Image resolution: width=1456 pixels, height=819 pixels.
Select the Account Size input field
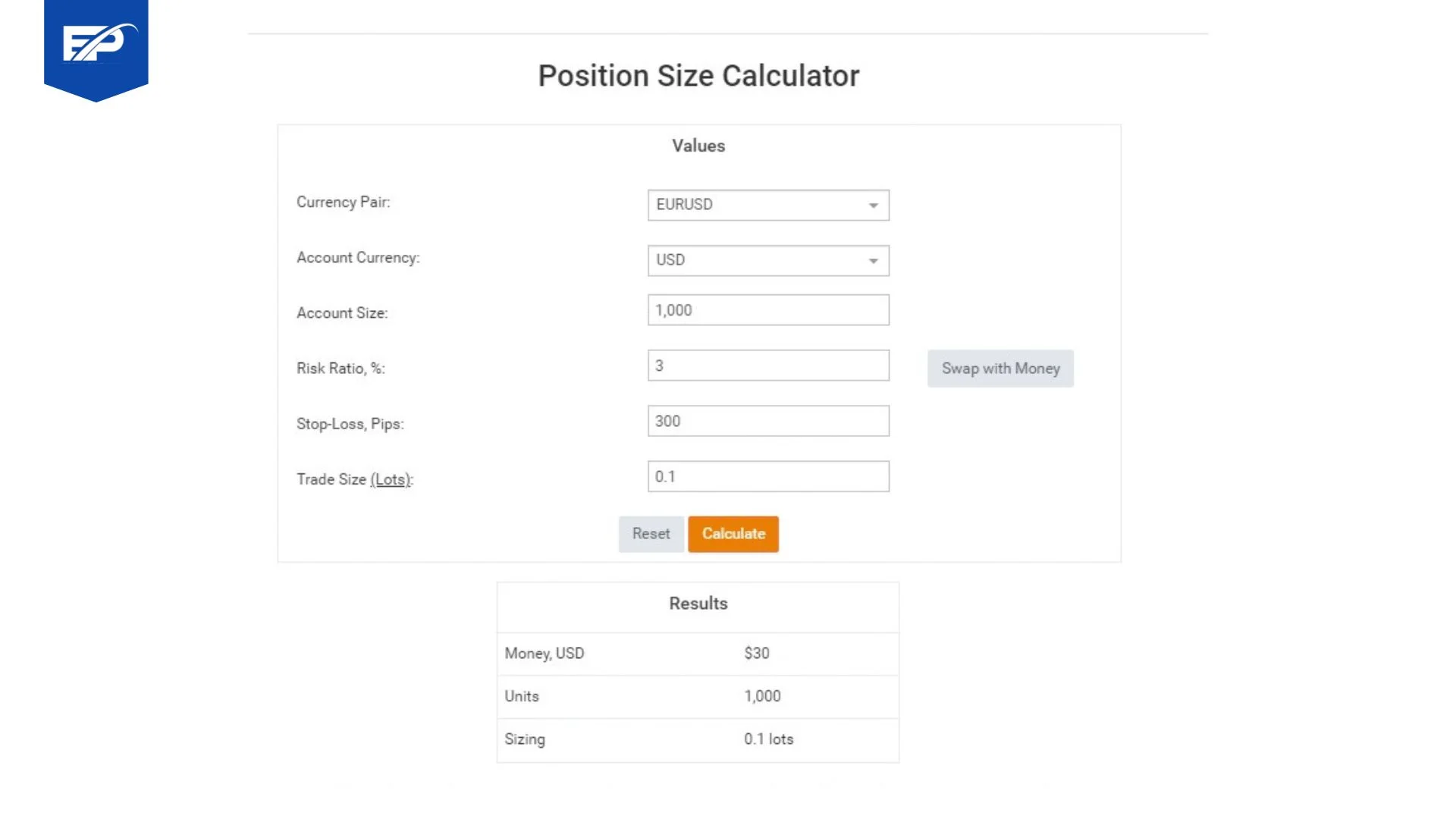coord(768,310)
